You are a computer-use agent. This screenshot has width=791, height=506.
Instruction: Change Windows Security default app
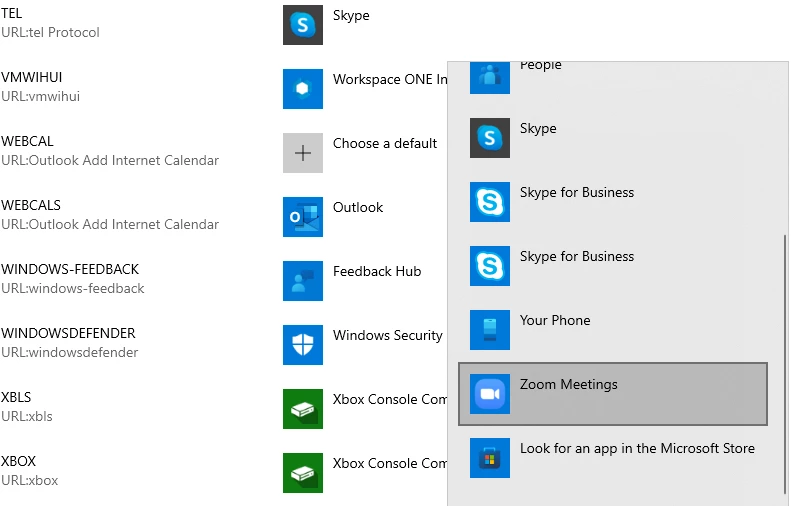click(x=387, y=336)
